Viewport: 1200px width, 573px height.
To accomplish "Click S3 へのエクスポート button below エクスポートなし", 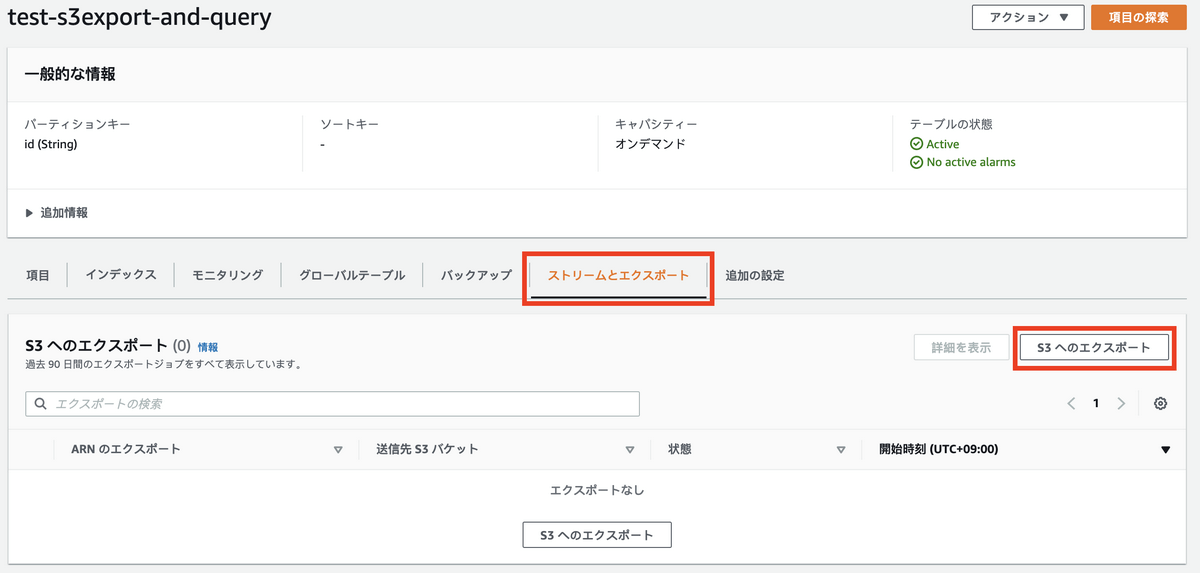I will pyautogui.click(x=597, y=535).
